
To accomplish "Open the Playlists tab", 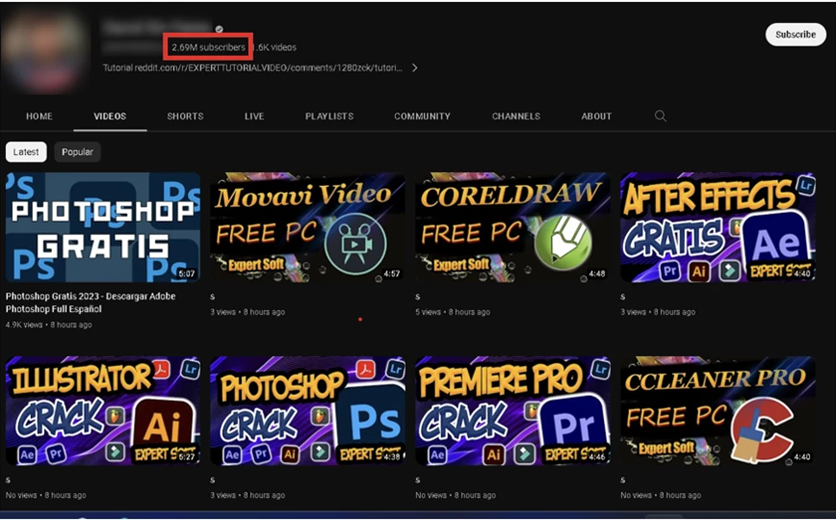I will tap(329, 116).
